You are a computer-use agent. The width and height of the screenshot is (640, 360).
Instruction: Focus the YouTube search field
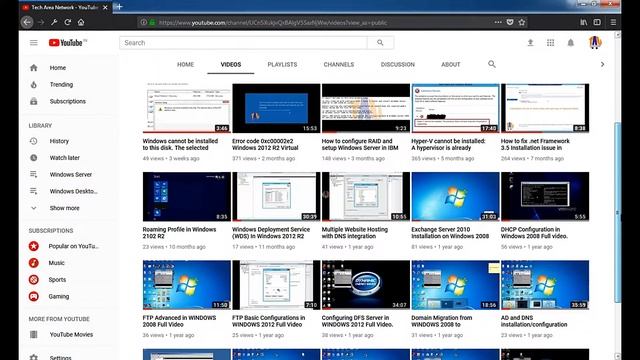coord(243,42)
